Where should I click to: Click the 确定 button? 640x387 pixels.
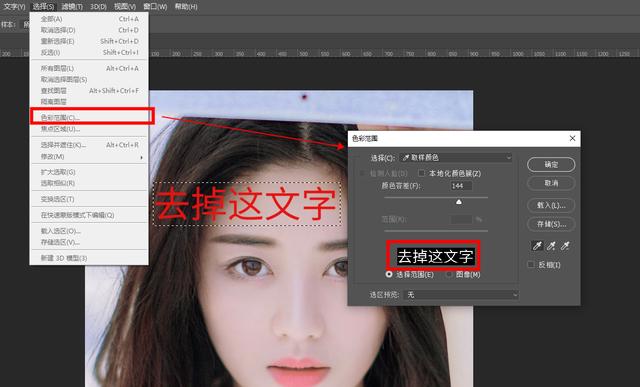coord(551,165)
